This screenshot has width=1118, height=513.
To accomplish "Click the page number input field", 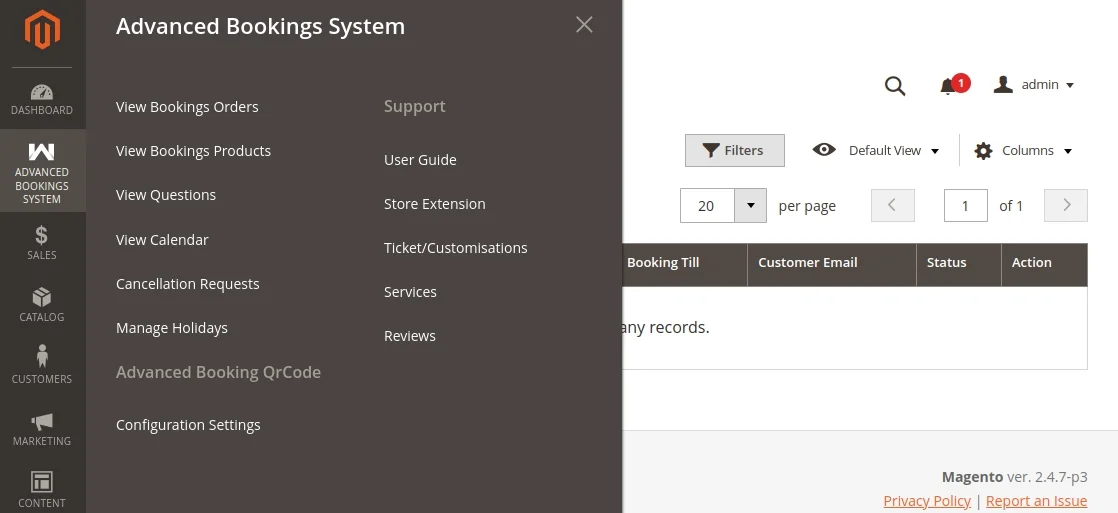I will (965, 206).
